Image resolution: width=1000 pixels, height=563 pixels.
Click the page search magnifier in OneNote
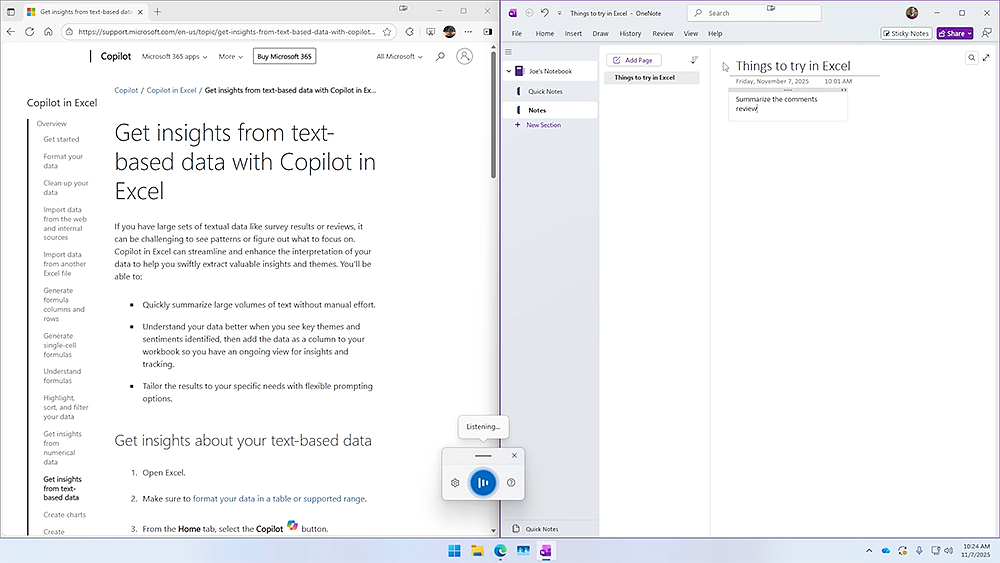point(971,59)
